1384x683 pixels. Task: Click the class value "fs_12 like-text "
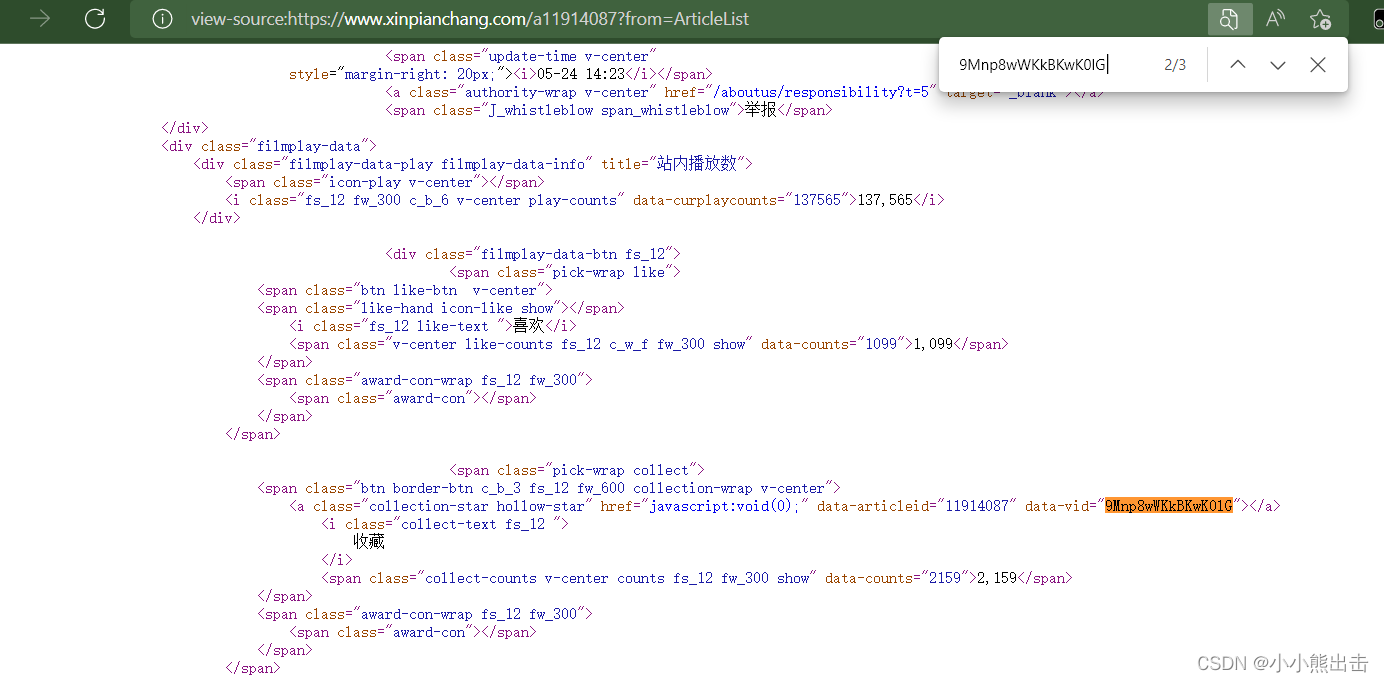tap(433, 326)
